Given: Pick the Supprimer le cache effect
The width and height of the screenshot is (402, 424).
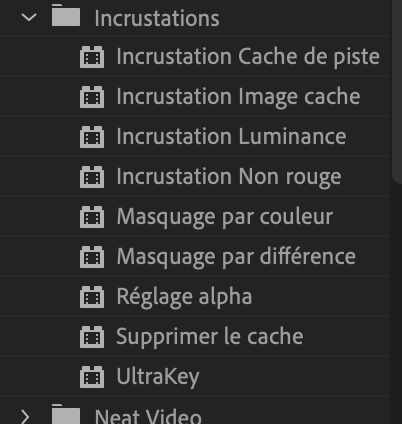Looking at the screenshot, I should [210, 336].
